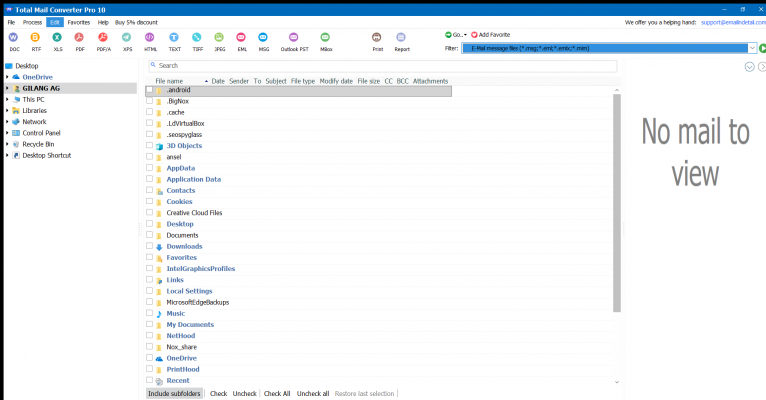
Task: Check the .android folder checkbox
Action: (149, 89)
